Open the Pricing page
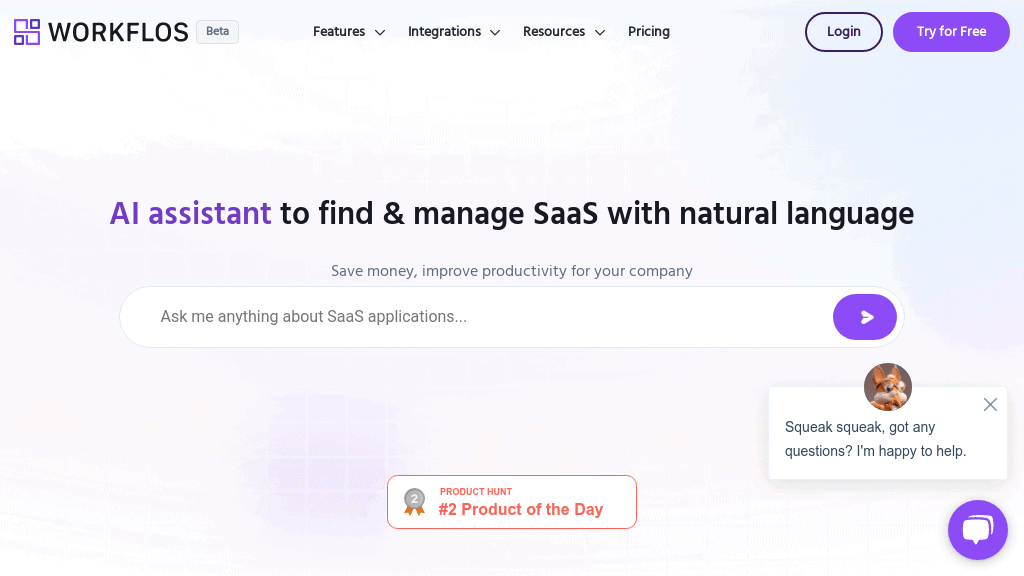1024x576 pixels. 648,31
